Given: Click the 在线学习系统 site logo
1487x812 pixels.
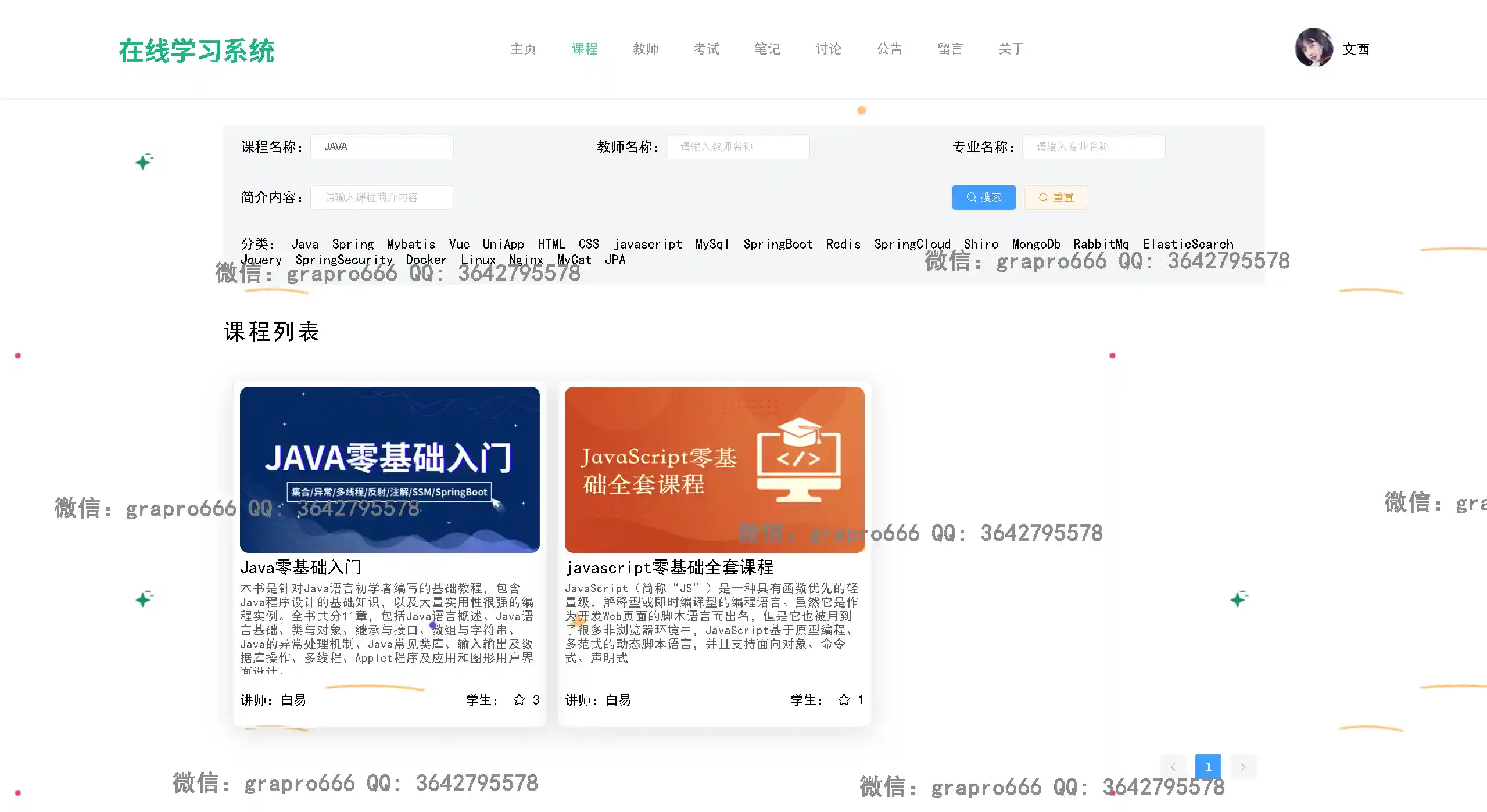Looking at the screenshot, I should 196,51.
